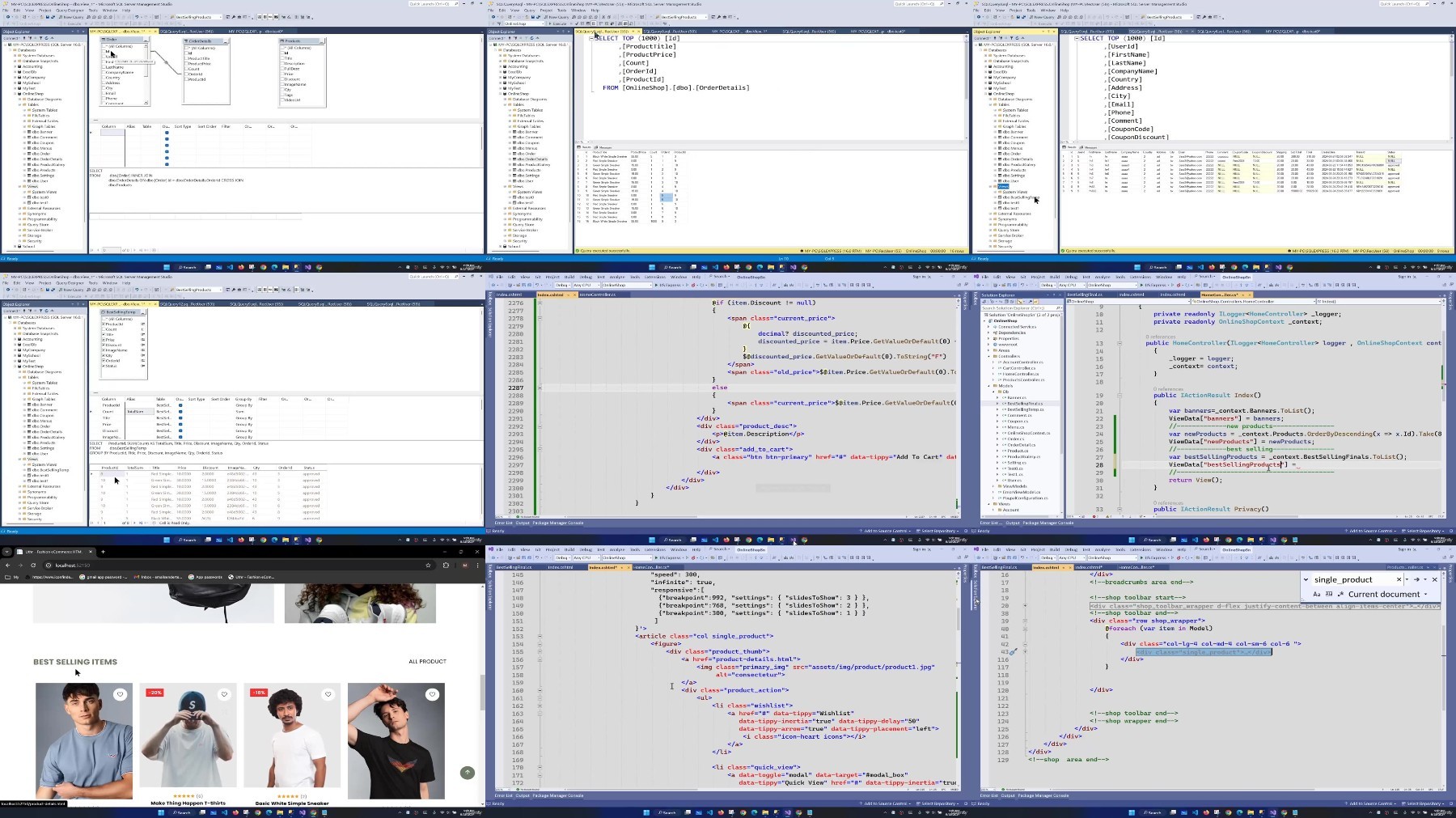Toggle the ProductId checkbox in BestSellingTemp table
This screenshot has height=818, width=1456.
click(104, 324)
